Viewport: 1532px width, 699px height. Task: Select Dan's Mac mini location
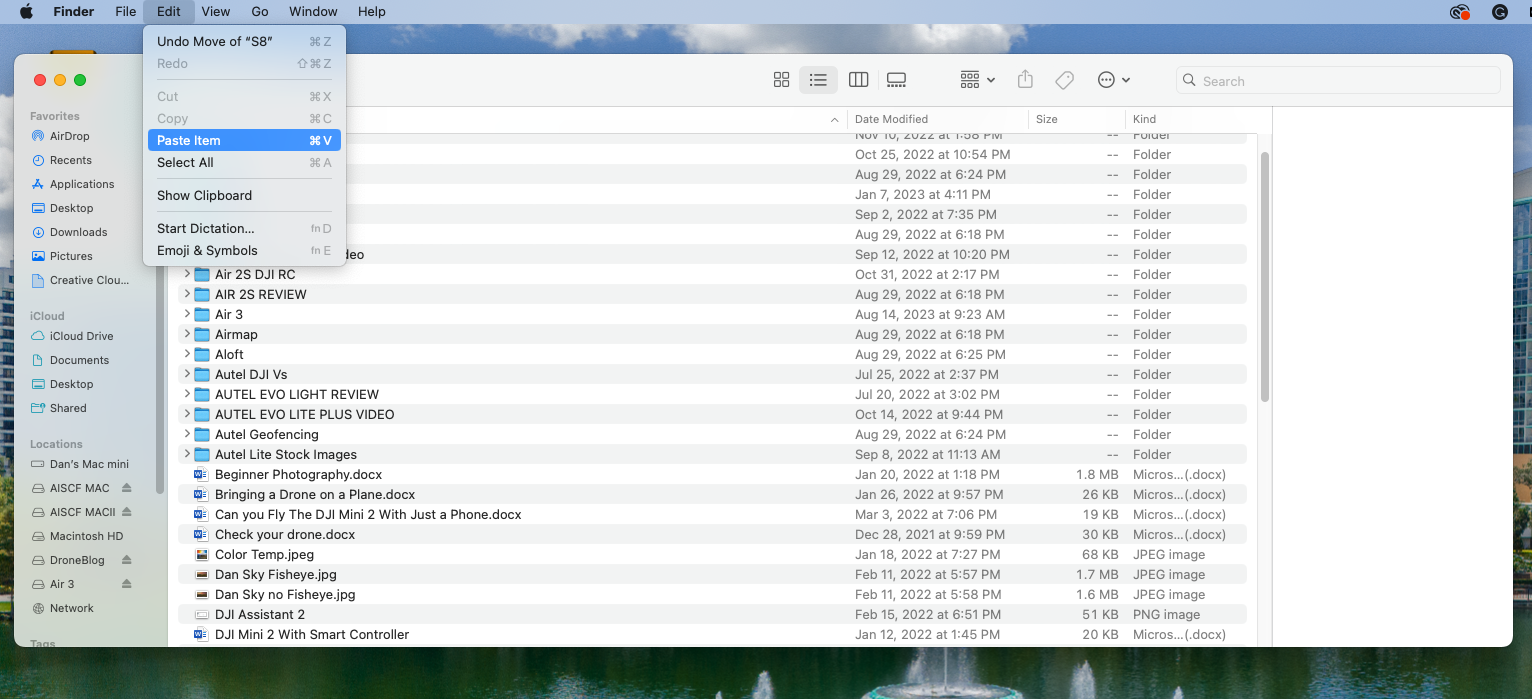coord(89,464)
